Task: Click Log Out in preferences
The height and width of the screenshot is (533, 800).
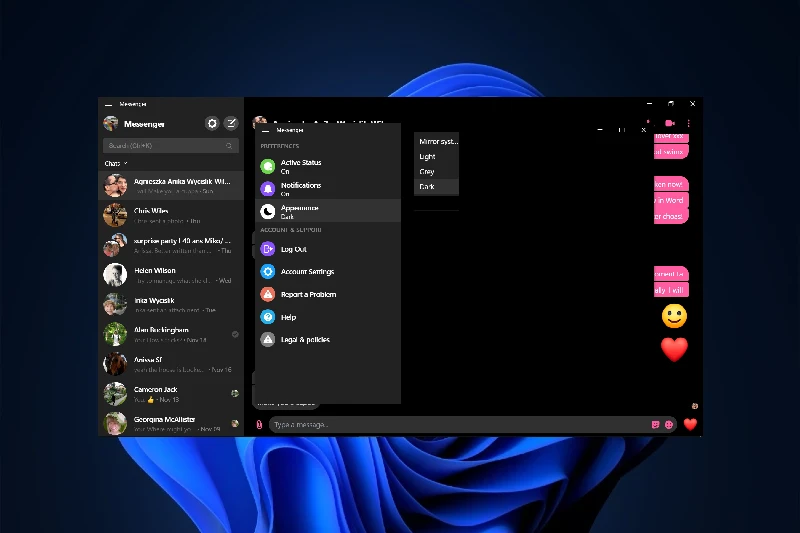Action: click(294, 249)
